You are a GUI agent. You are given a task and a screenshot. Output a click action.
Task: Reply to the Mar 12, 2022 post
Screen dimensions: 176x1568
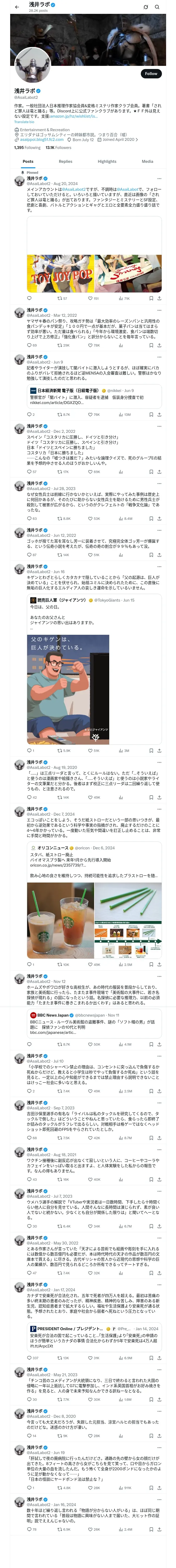click(29, 345)
